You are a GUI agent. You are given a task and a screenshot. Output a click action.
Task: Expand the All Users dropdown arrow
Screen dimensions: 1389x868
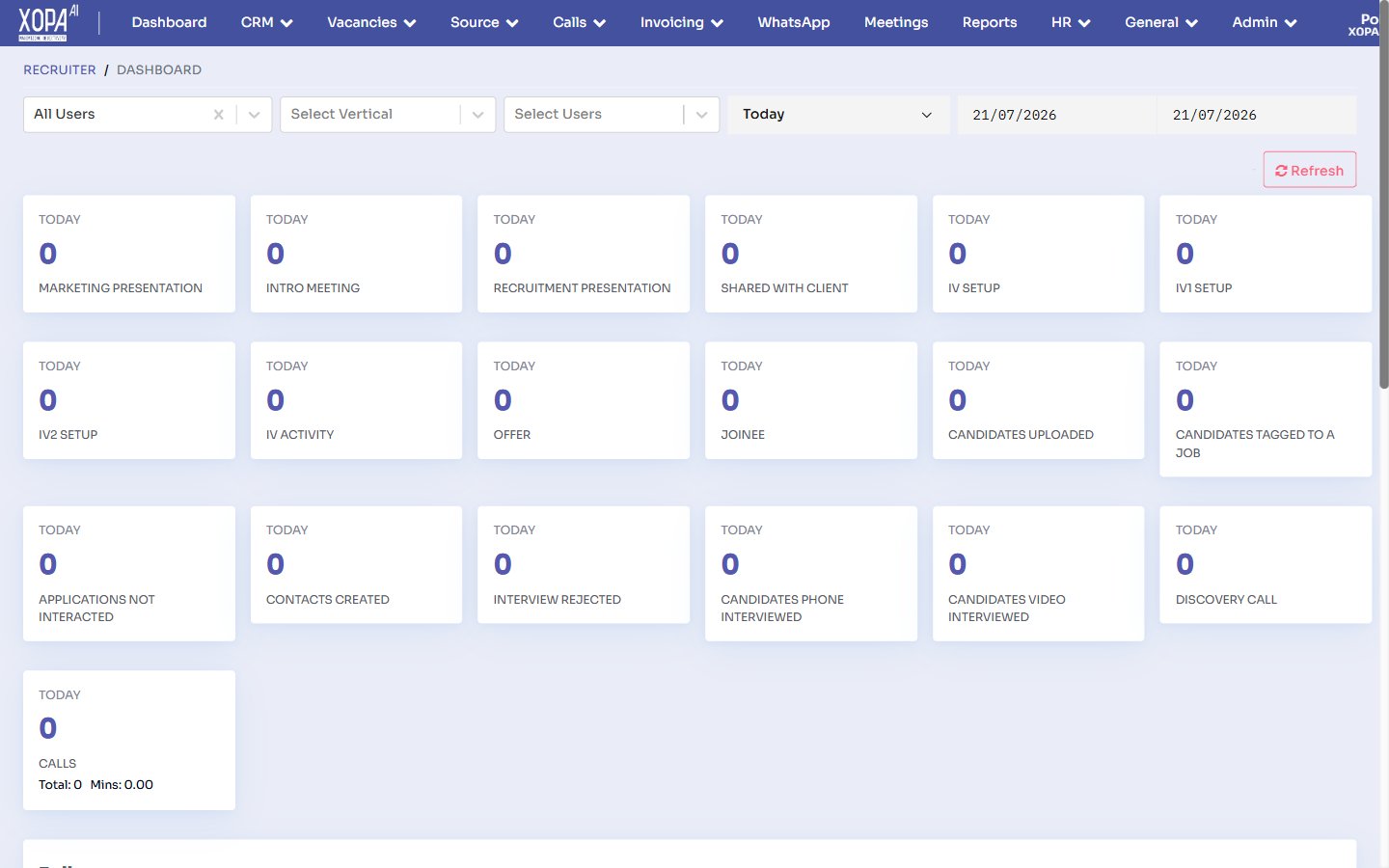click(x=254, y=115)
